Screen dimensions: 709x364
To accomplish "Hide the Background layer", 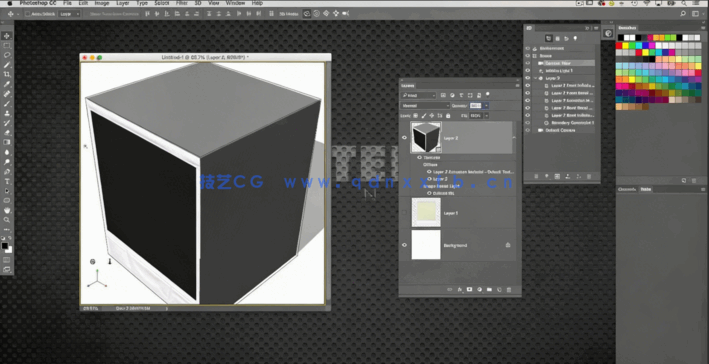I will [x=405, y=245].
